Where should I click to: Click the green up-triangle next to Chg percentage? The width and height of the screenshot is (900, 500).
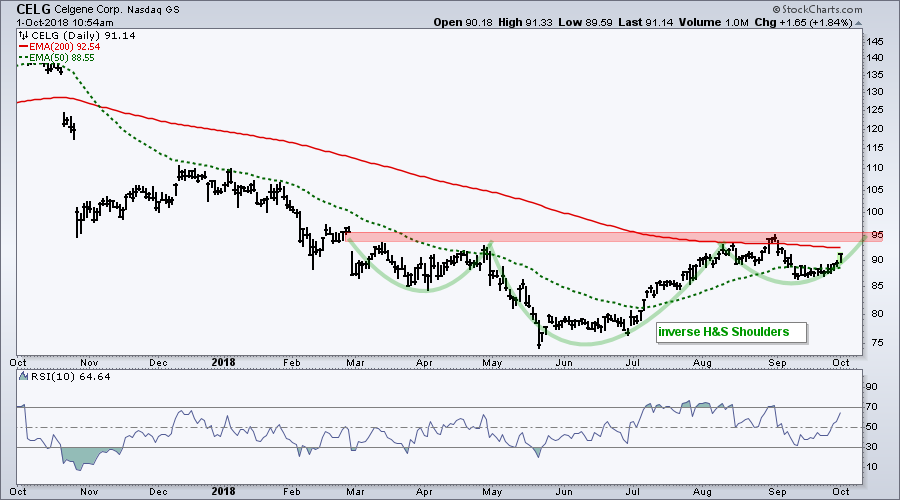(859, 23)
